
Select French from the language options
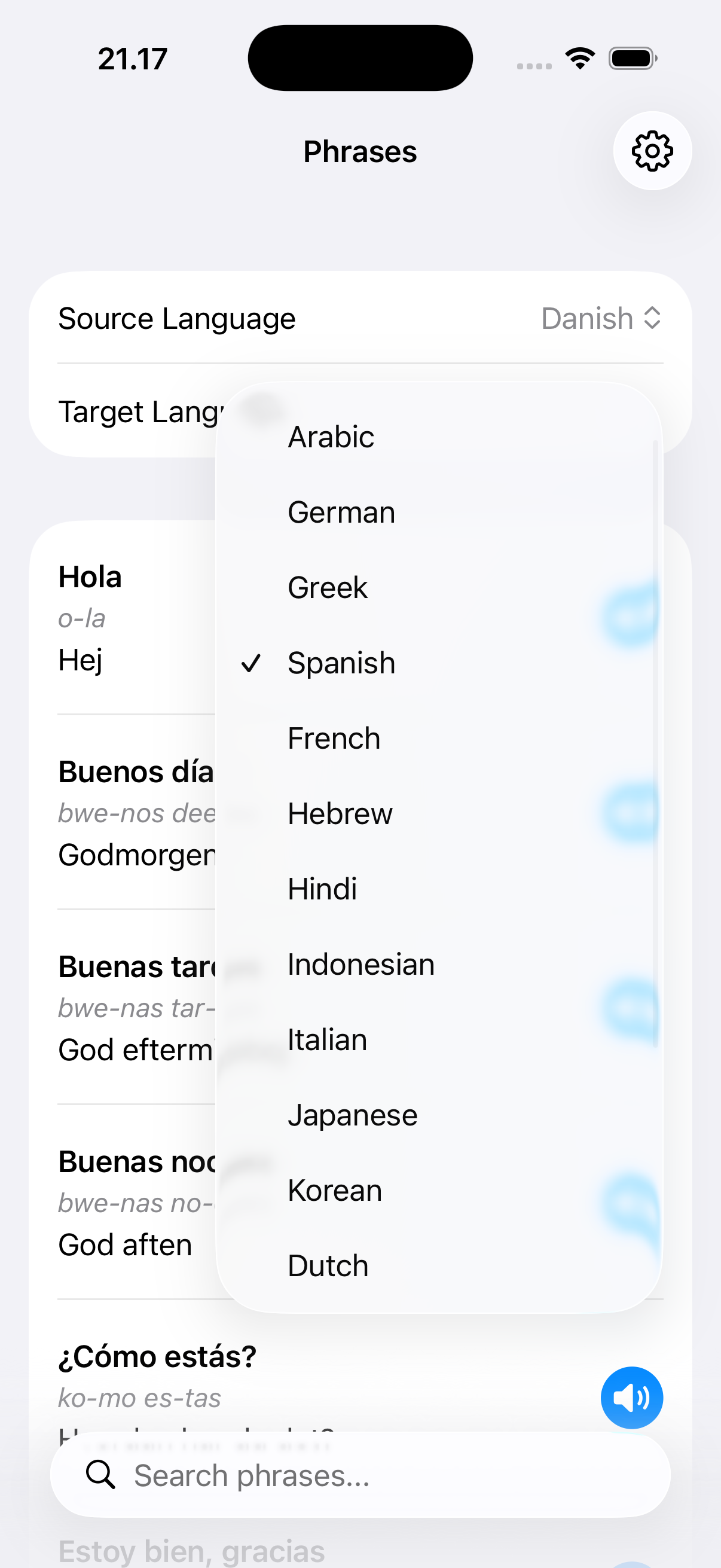pyautogui.click(x=334, y=737)
